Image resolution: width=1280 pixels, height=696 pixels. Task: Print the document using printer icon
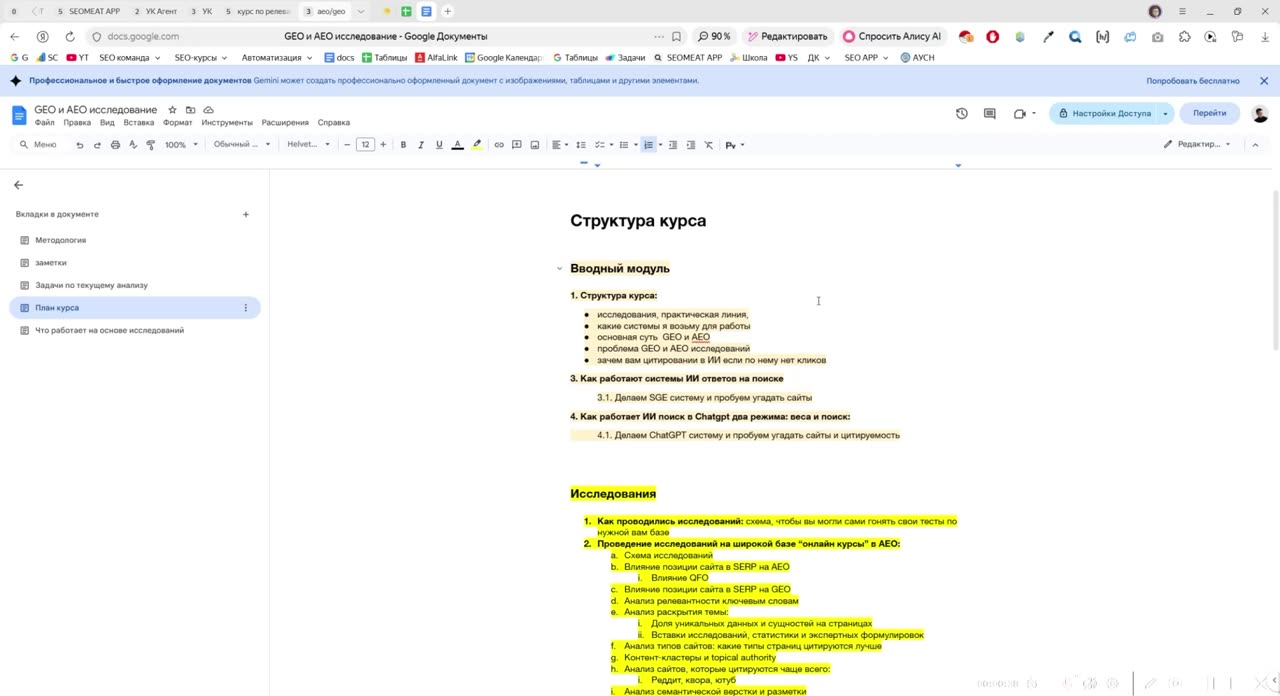pyautogui.click(x=115, y=145)
